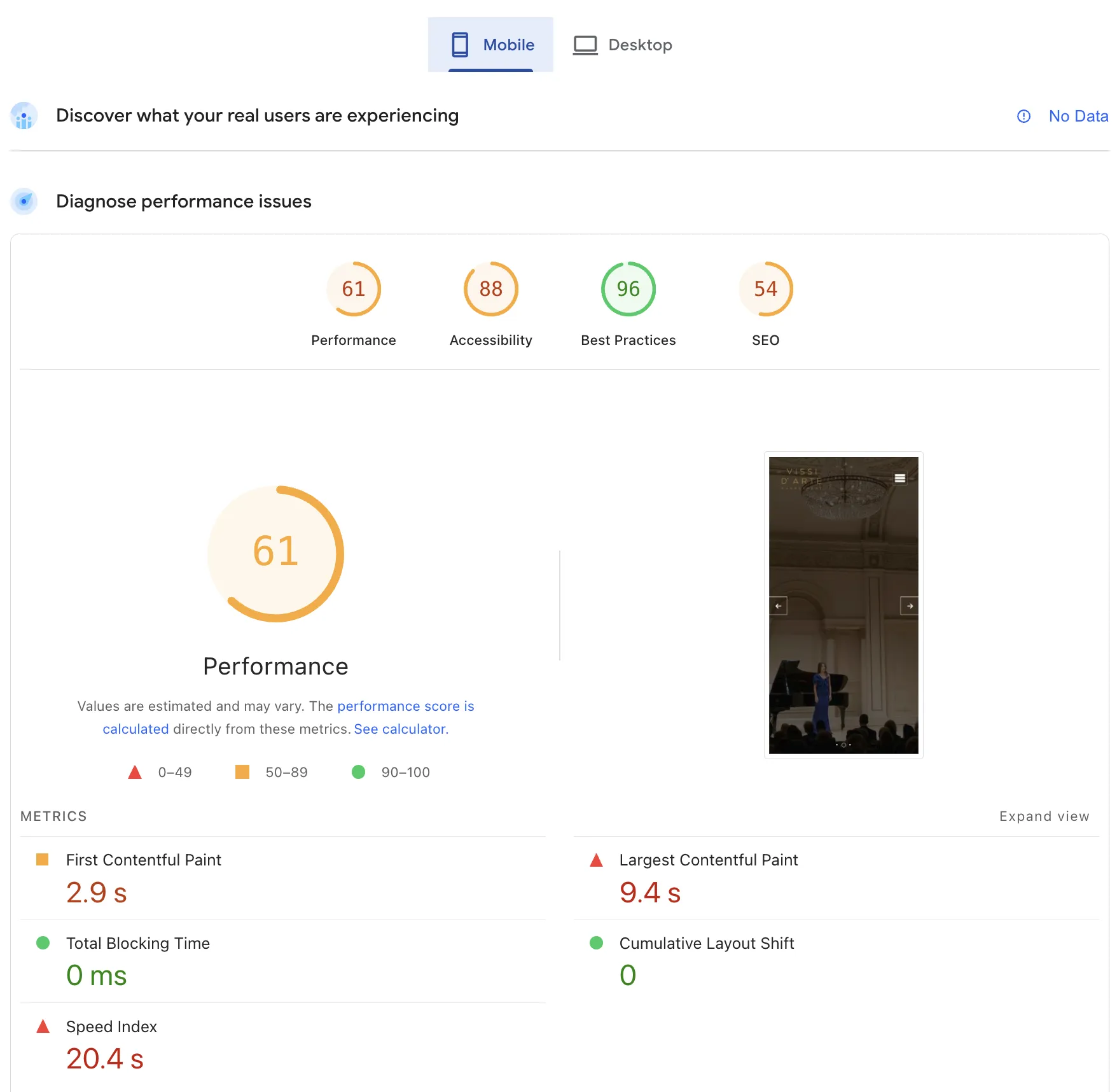Click the Diagnose performance issues compass icon

coord(24,201)
